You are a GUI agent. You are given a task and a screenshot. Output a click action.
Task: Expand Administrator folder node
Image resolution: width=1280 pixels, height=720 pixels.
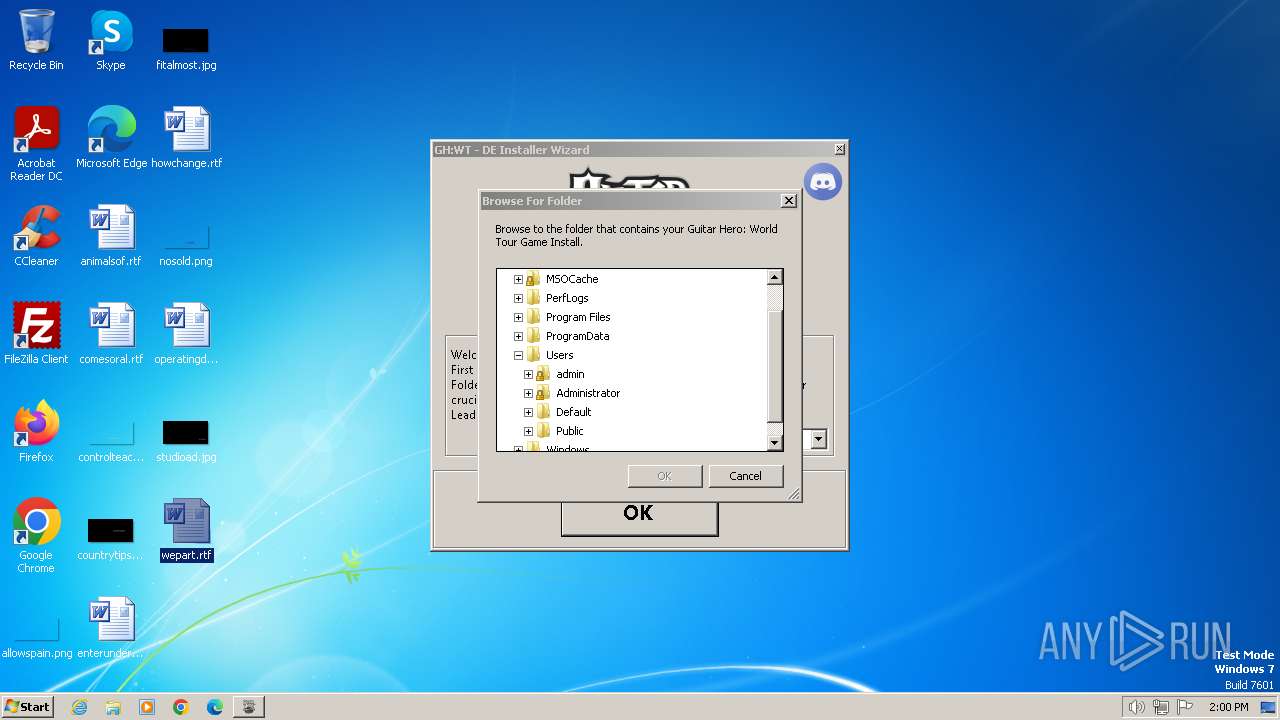pyautogui.click(x=528, y=393)
